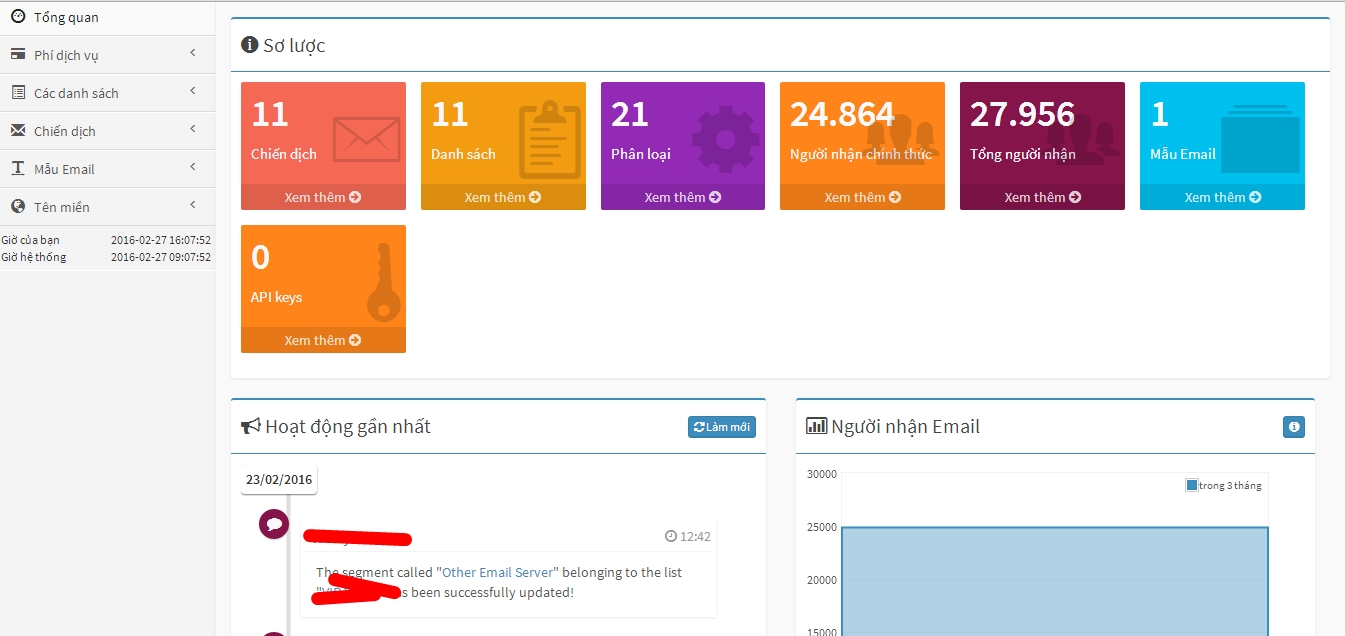Screen dimensions: 1345x636
Task: Click the megaphone icon beside Hoạt động gần nhất
Action: [x=251, y=426]
